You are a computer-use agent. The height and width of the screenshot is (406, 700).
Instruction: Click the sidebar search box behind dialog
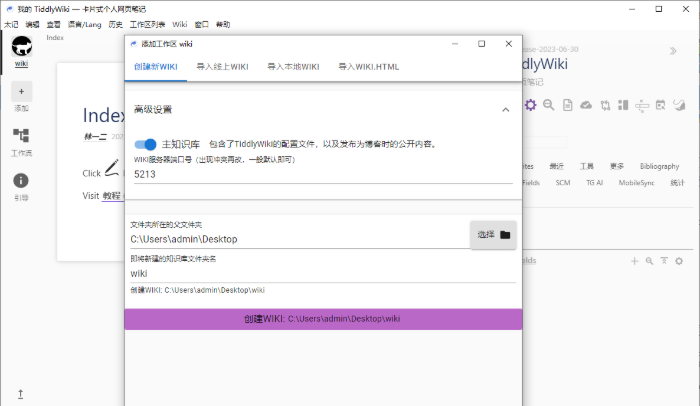point(545,142)
